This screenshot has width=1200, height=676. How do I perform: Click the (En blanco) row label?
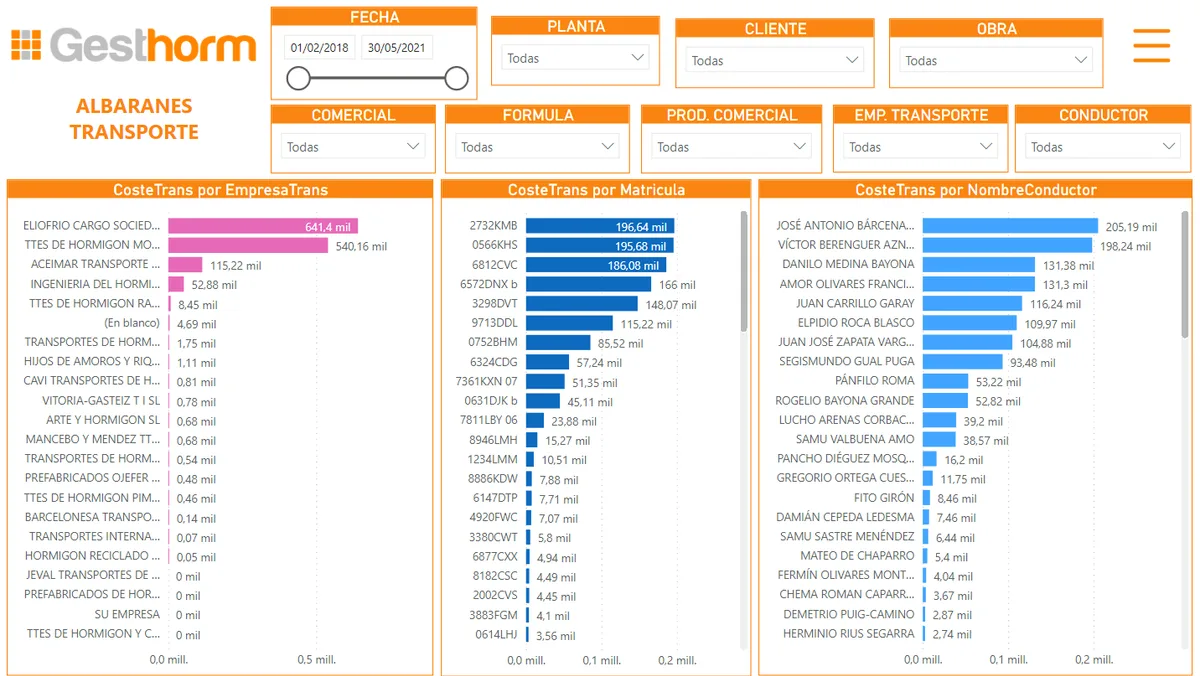(132, 323)
